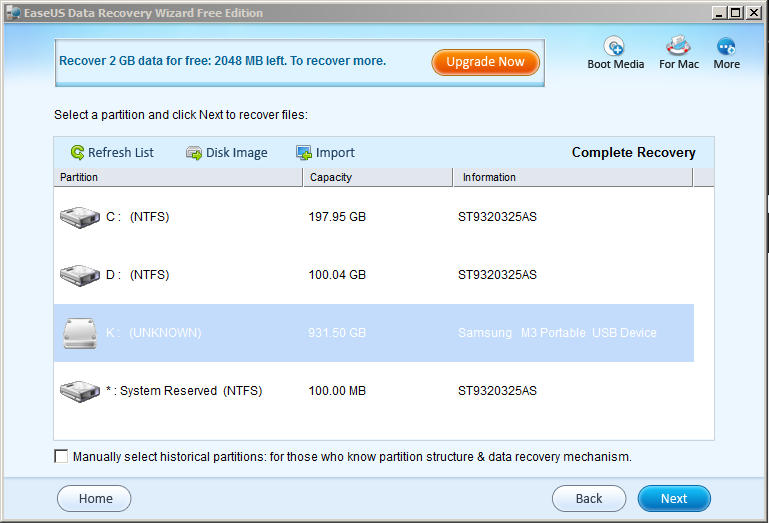
Task: Click the Upgrade Now button
Action: click(486, 62)
